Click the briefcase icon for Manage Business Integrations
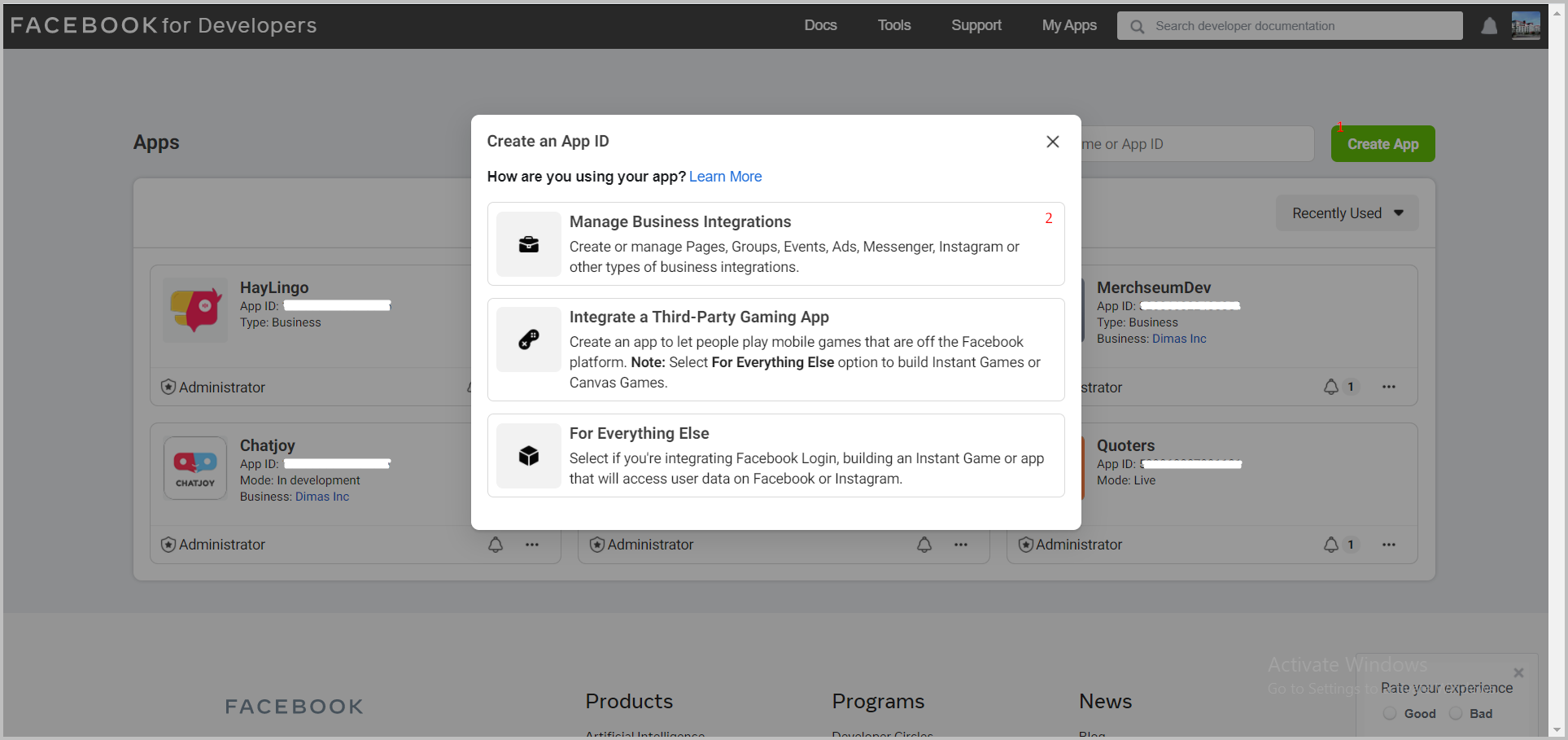This screenshot has height=740, width=1568. point(529,244)
